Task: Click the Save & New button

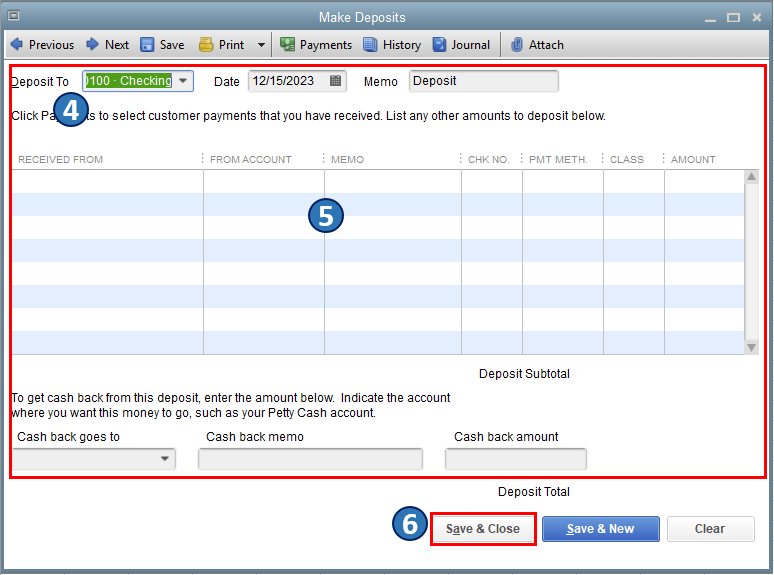Action: pos(600,529)
